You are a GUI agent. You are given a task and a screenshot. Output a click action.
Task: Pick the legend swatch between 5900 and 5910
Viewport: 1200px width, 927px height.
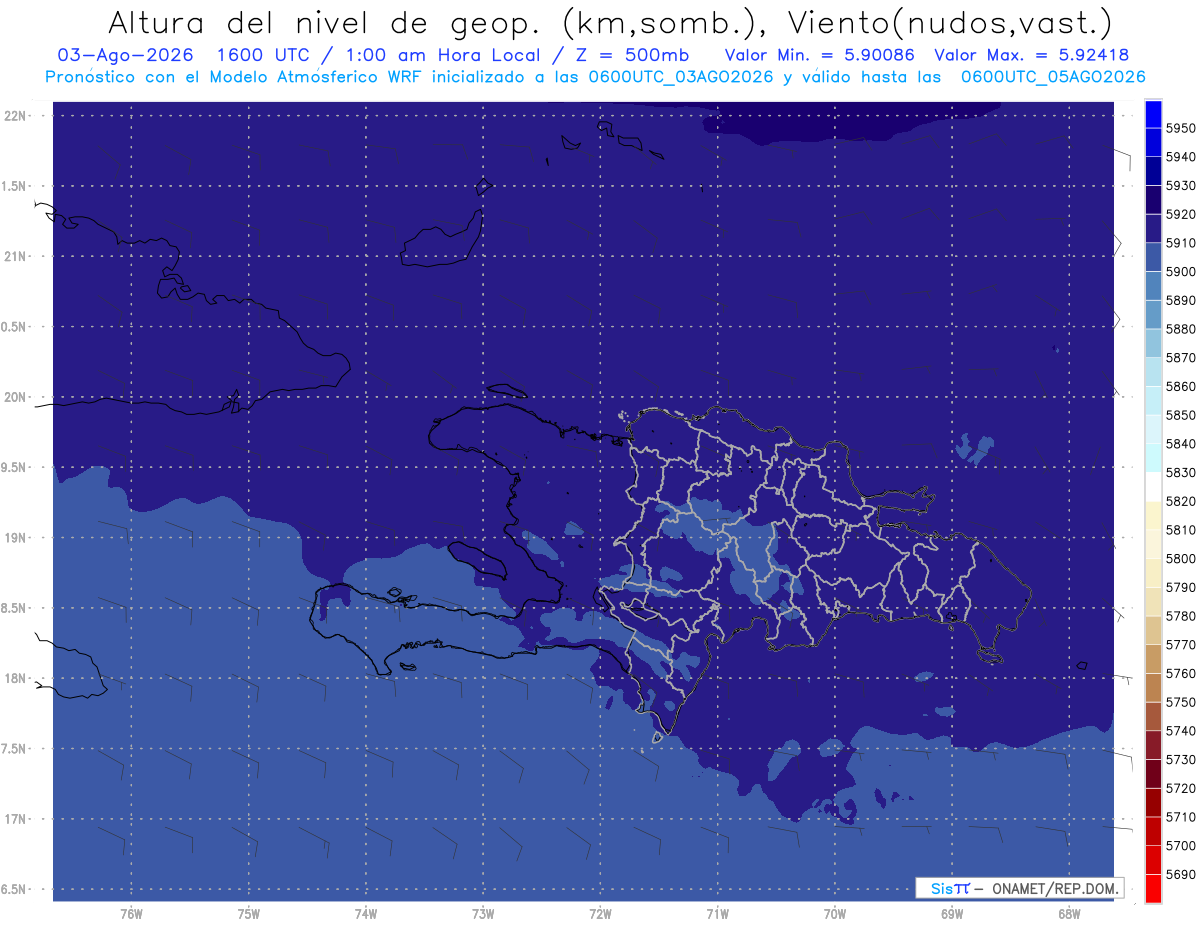point(1153,257)
